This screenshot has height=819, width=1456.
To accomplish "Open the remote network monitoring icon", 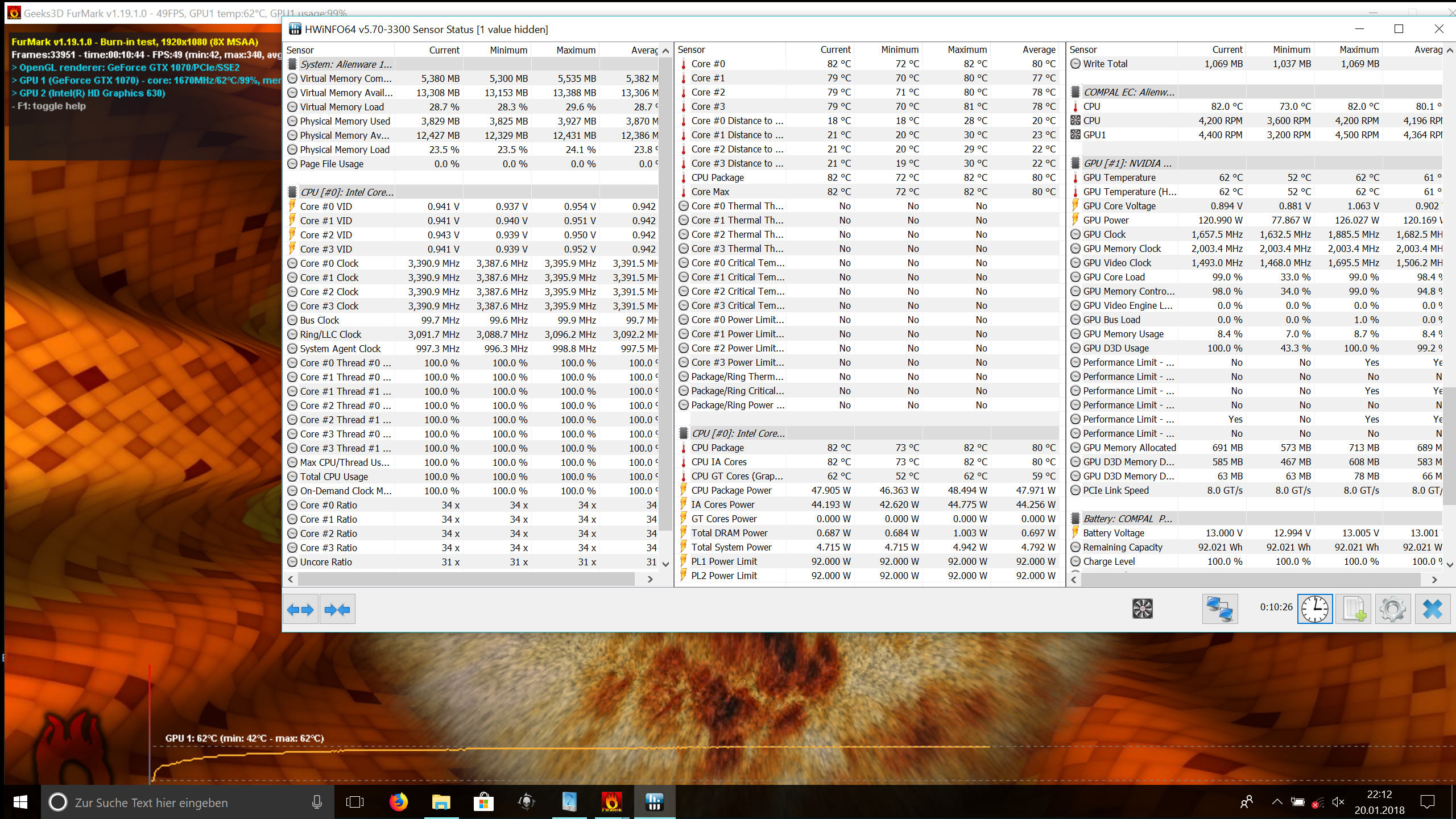I will click(1219, 609).
